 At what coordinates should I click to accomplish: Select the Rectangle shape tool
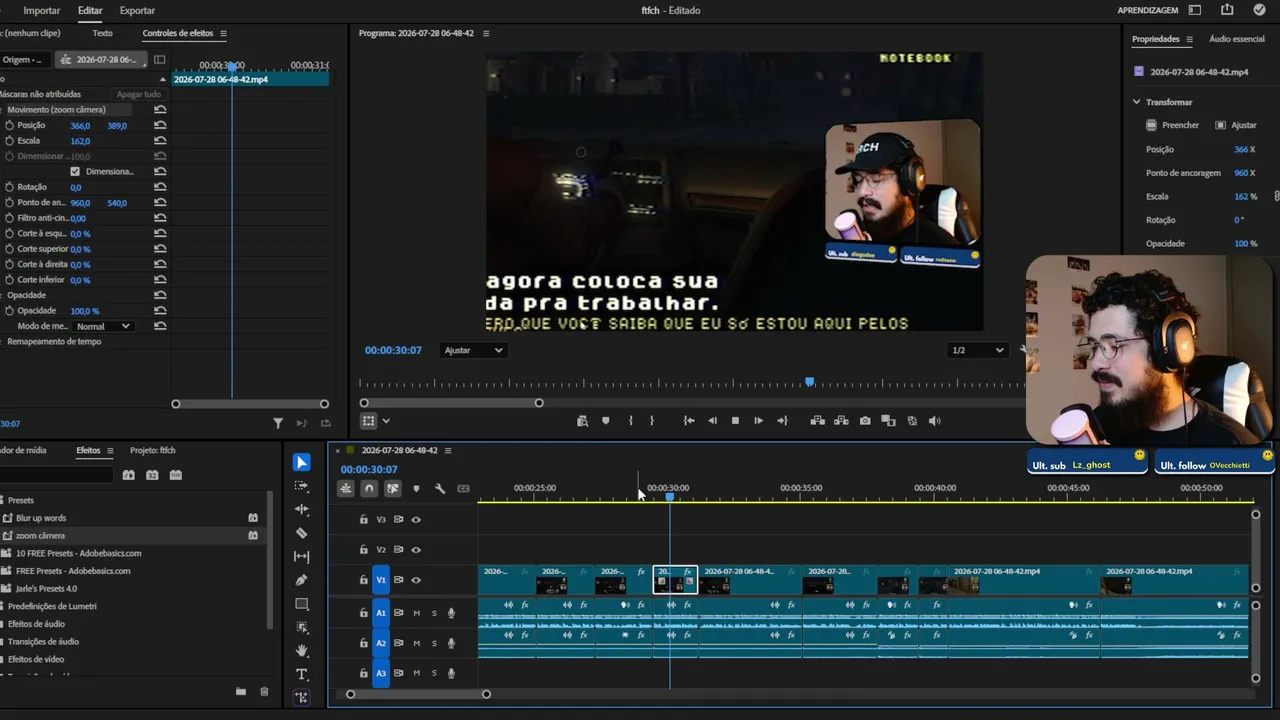pyautogui.click(x=301, y=604)
